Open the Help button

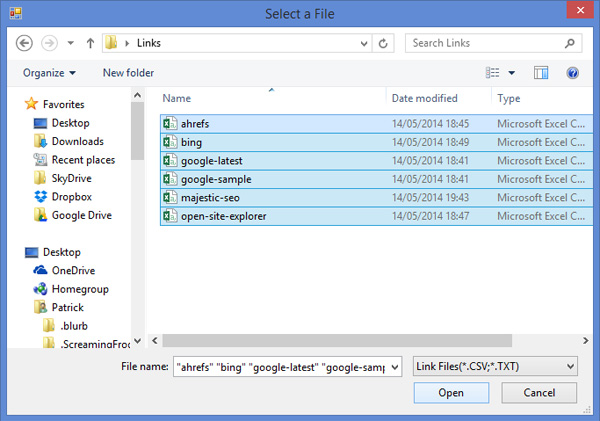tap(572, 73)
